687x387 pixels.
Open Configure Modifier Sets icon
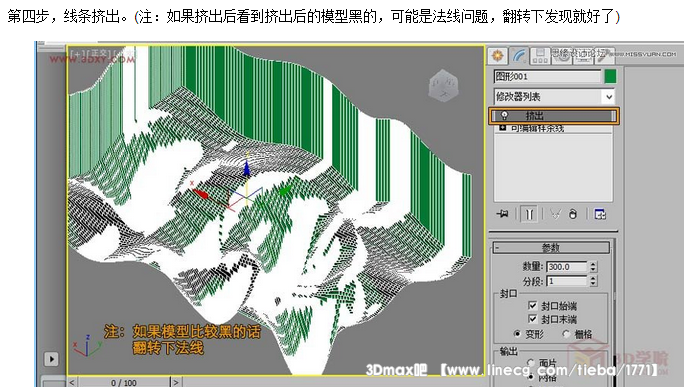600,214
